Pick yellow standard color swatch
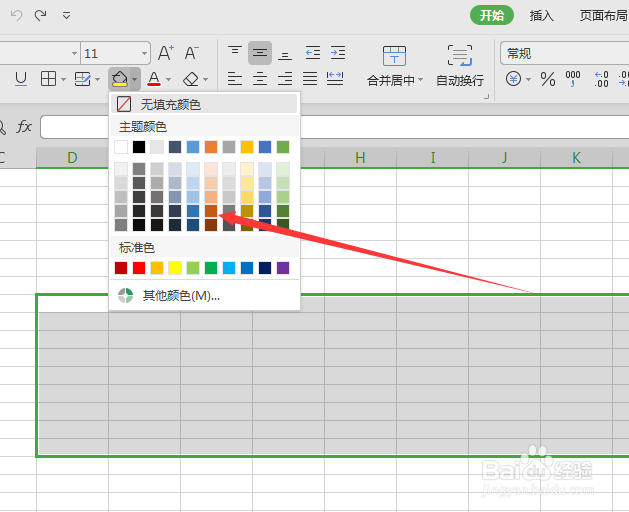 (175, 268)
